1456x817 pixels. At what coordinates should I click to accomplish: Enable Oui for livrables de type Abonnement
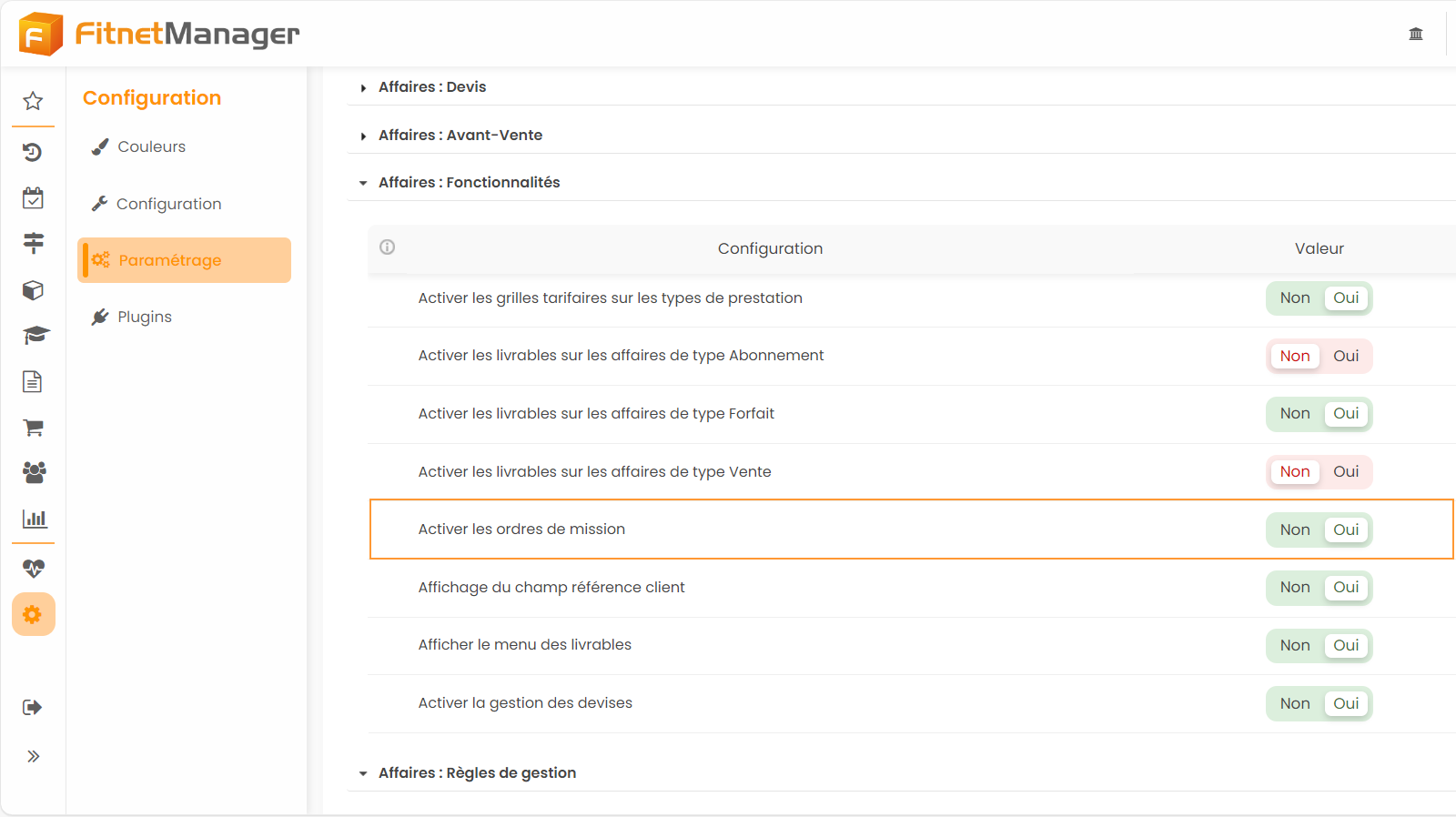(x=1346, y=356)
